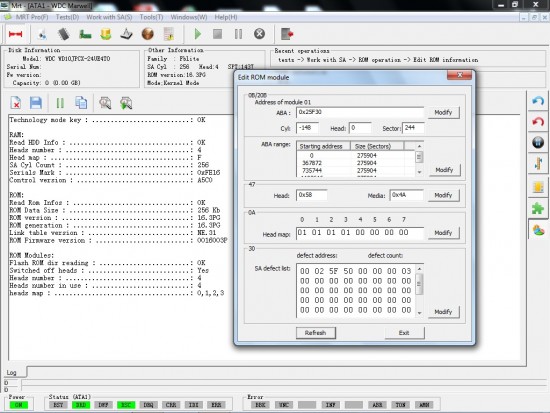This screenshot has width=550, height=413.
Task: Click the chip utility icon in toolbar
Action: [63, 34]
